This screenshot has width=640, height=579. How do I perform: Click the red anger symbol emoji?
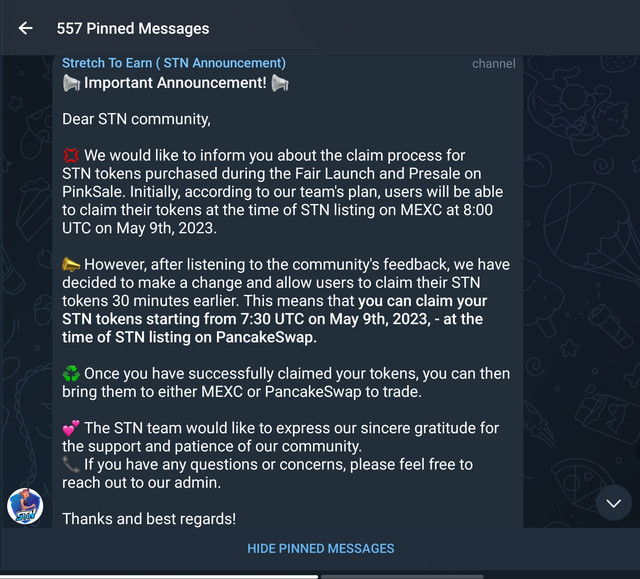tap(71, 155)
